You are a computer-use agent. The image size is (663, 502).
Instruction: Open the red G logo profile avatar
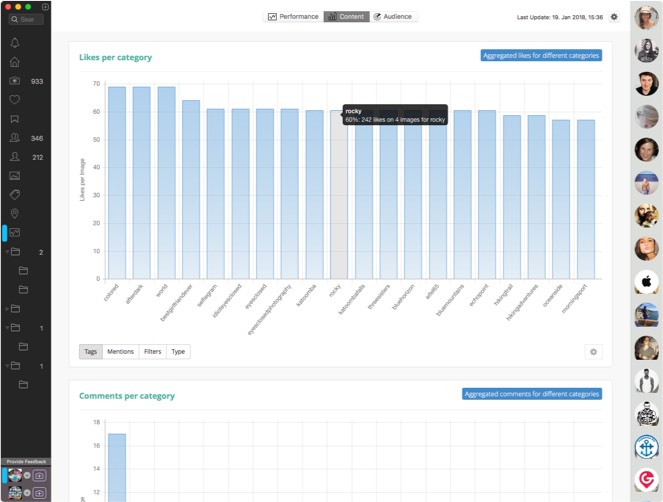647,480
